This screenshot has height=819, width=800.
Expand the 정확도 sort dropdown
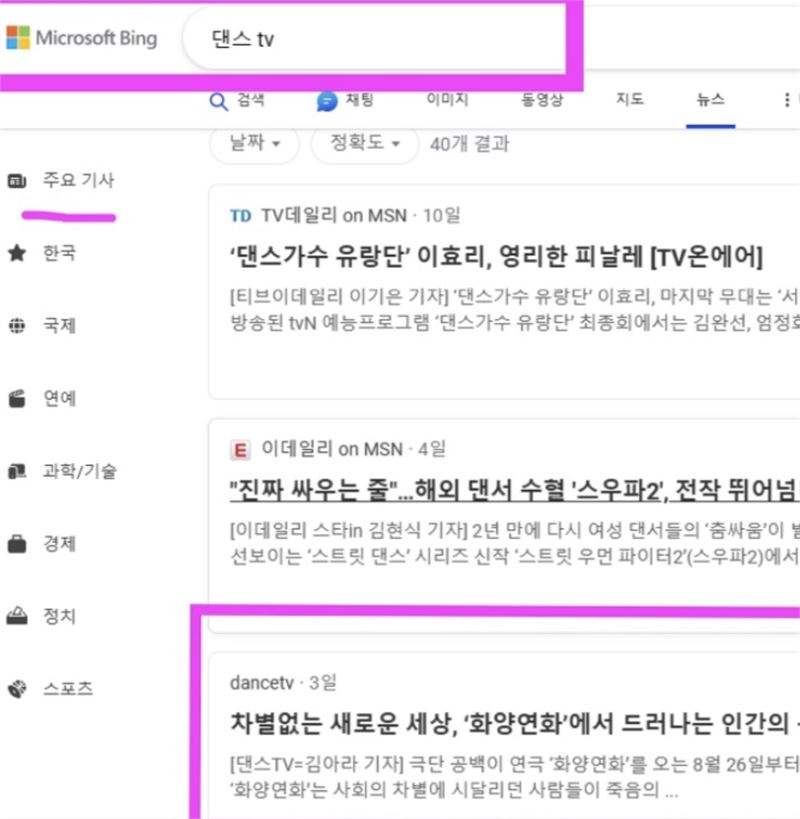pos(364,143)
